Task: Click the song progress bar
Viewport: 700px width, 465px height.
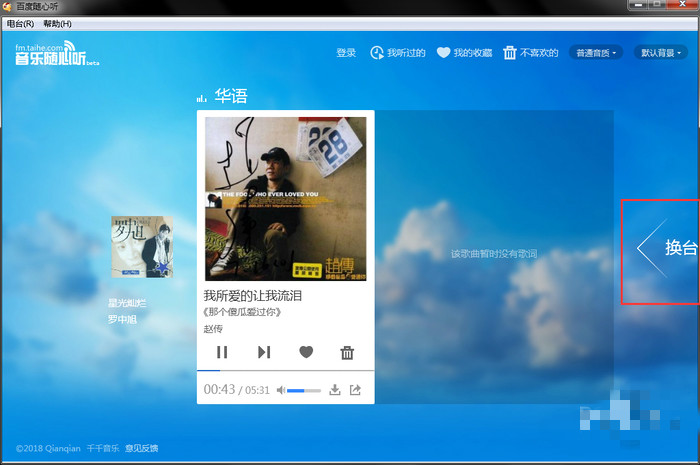Action: [x=286, y=370]
